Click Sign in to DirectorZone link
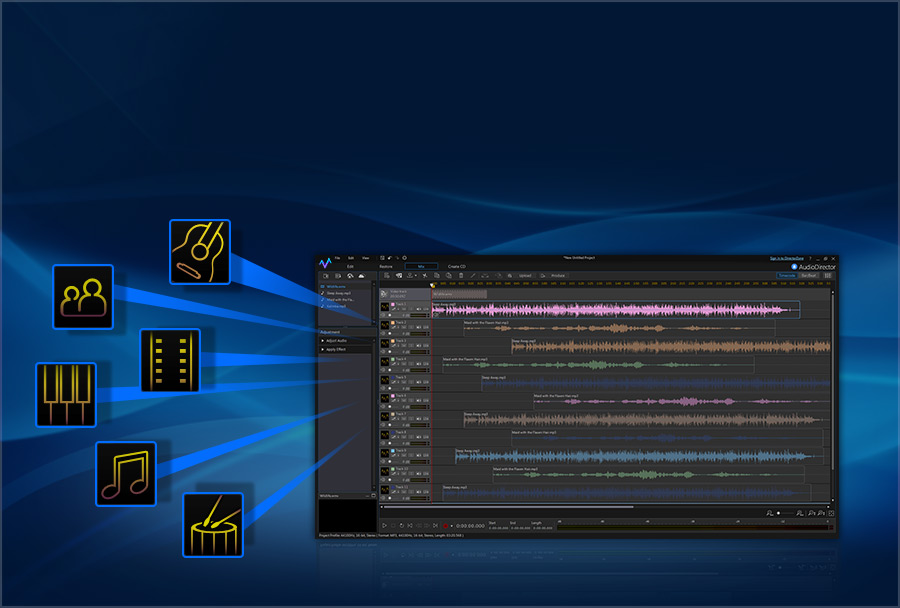 pos(786,258)
